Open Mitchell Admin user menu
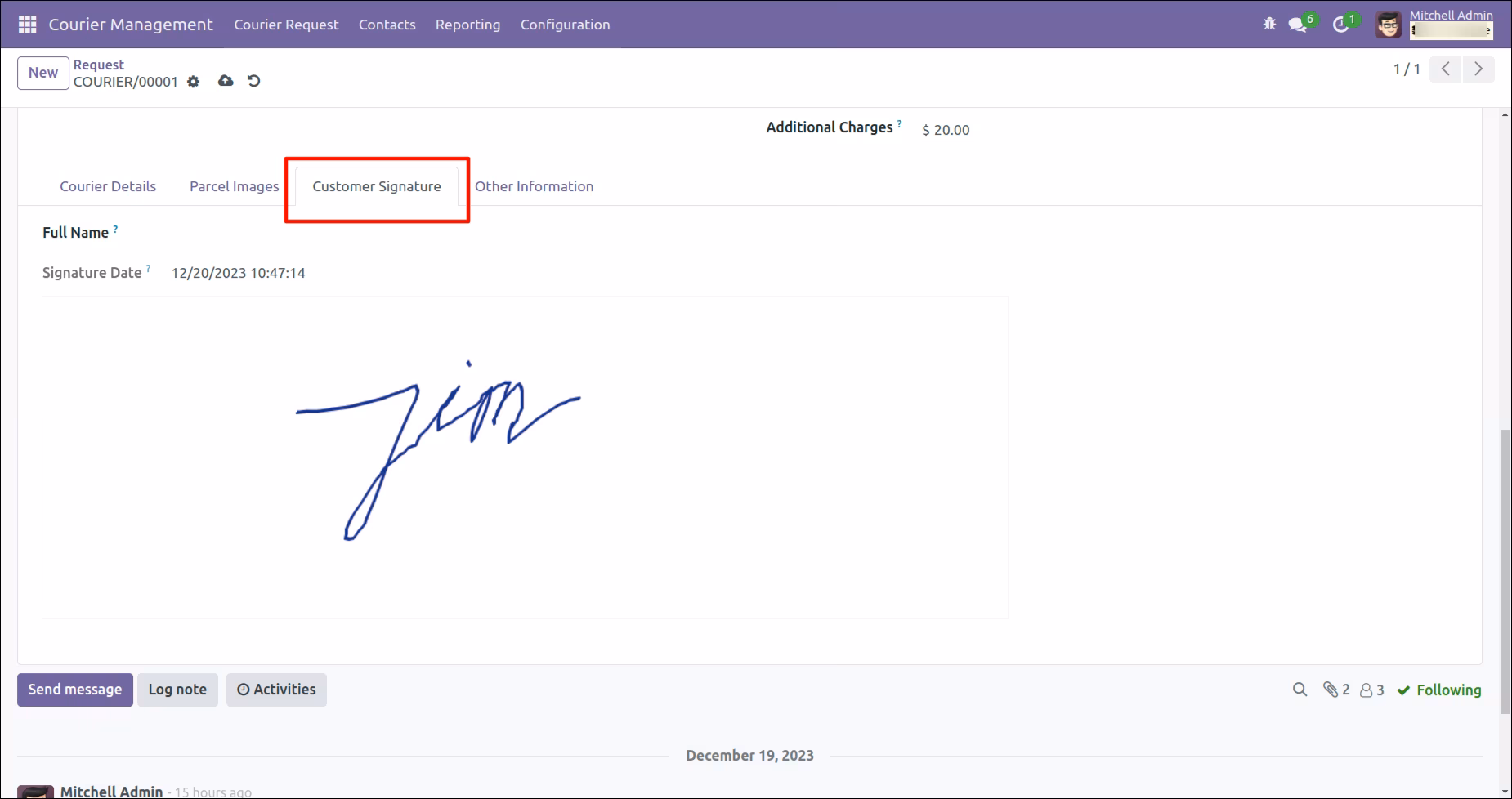This screenshot has height=799, width=1512. pyautogui.click(x=1434, y=25)
